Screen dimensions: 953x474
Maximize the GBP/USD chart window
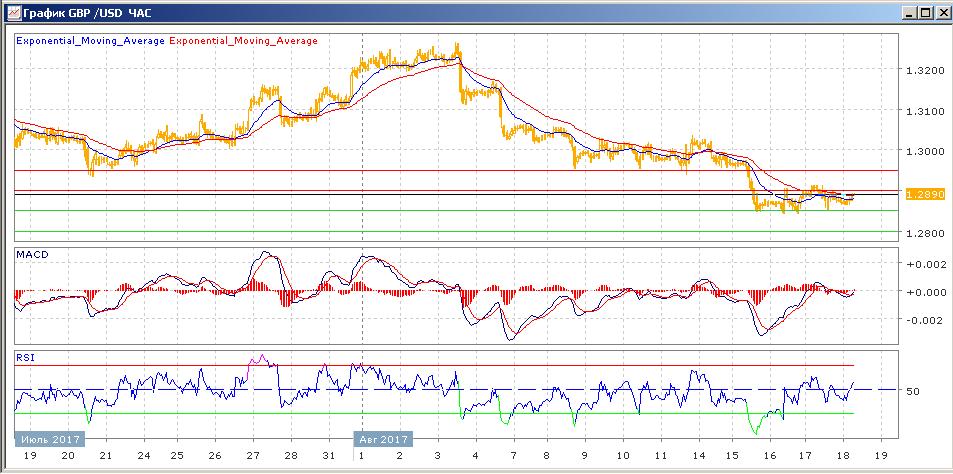tap(923, 13)
